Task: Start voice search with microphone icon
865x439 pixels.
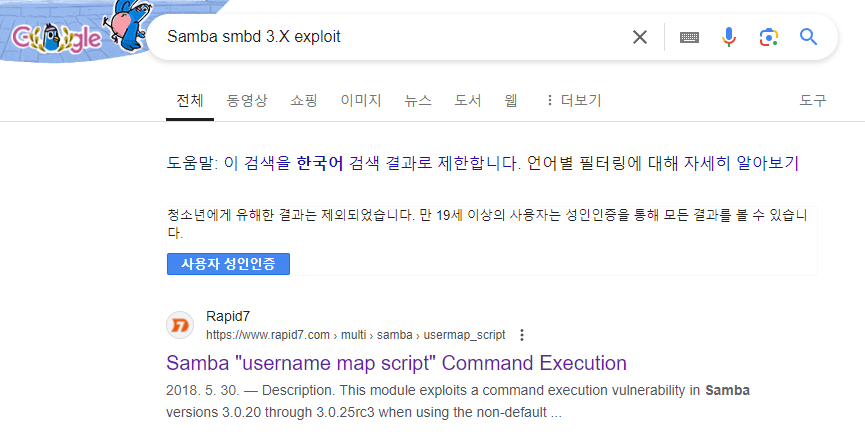Action: click(729, 37)
